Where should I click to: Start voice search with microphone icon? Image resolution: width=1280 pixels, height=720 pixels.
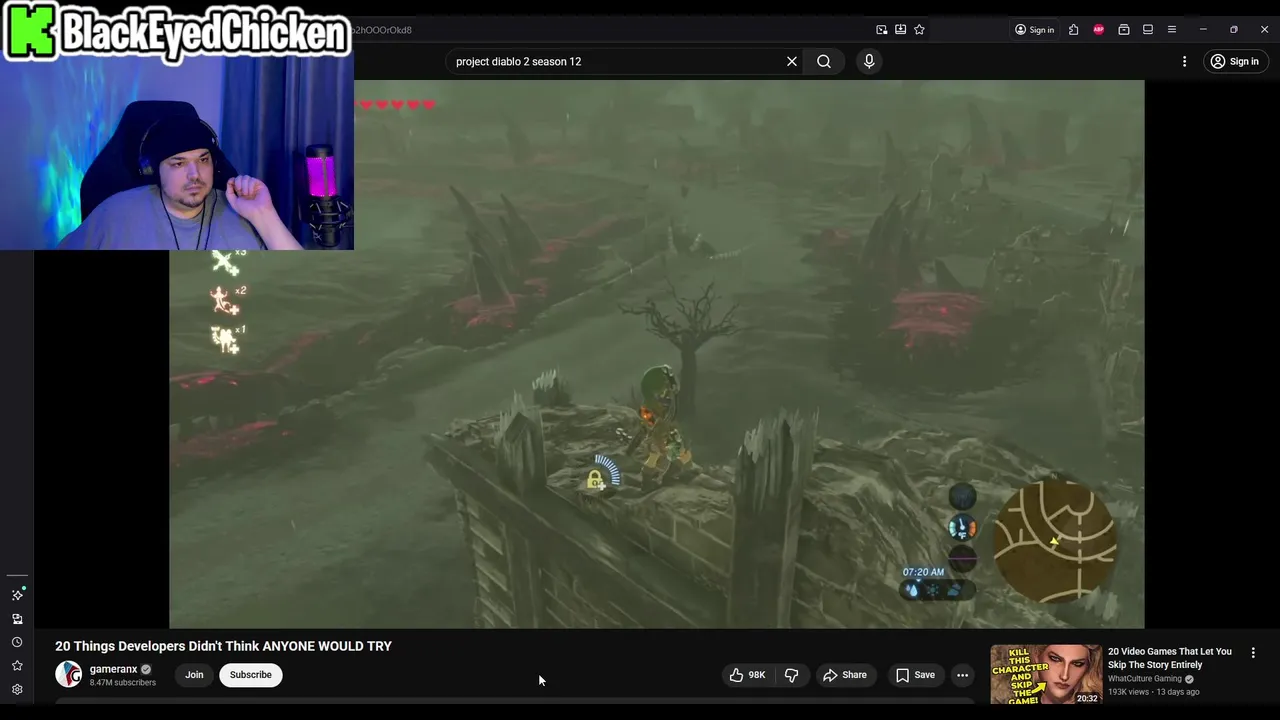(869, 61)
